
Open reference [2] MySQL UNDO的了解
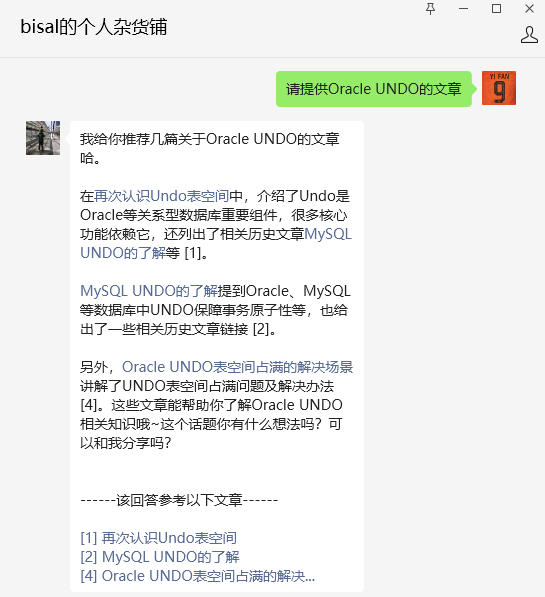[160, 557]
